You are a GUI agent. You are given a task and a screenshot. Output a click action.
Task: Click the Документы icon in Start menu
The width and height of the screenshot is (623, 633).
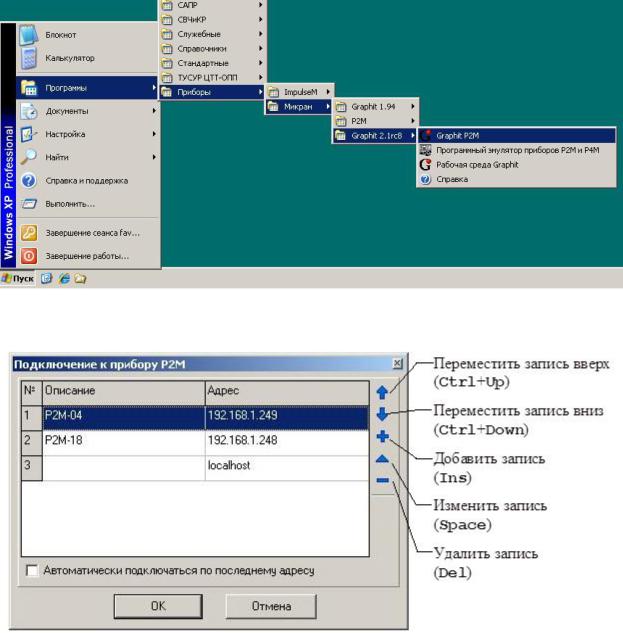(x=29, y=111)
